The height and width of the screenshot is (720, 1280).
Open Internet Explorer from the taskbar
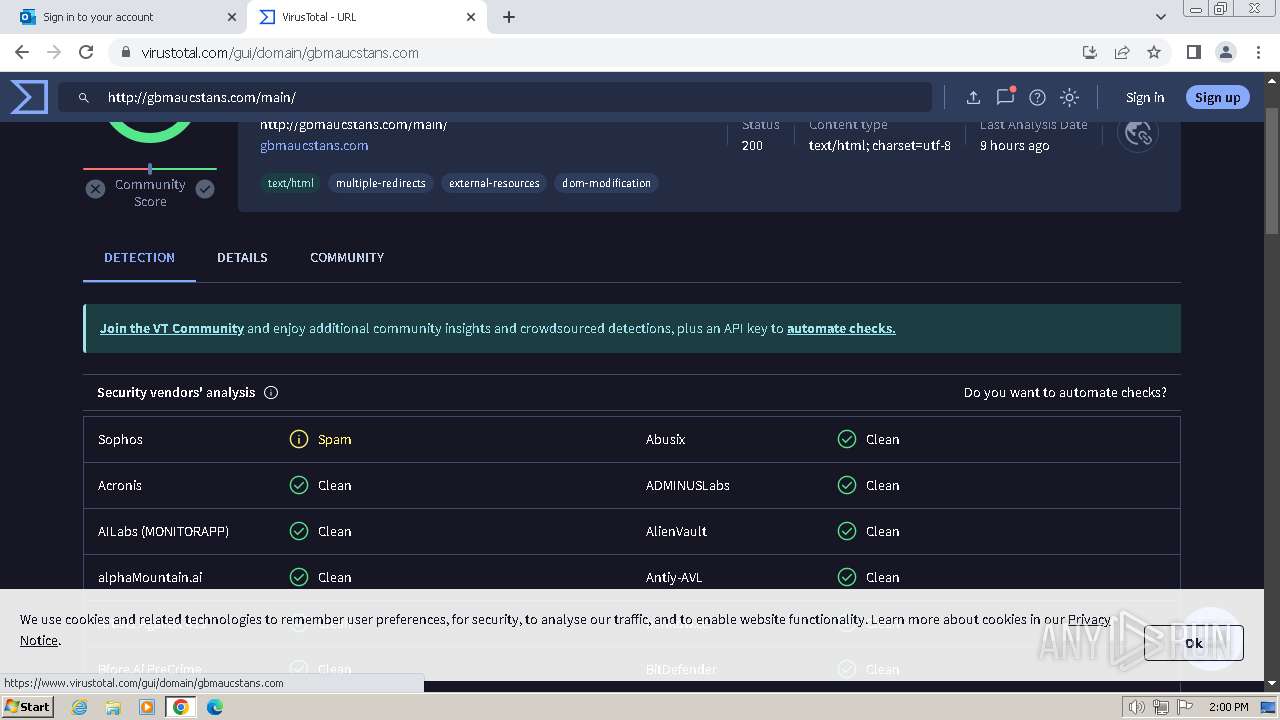coord(79,707)
